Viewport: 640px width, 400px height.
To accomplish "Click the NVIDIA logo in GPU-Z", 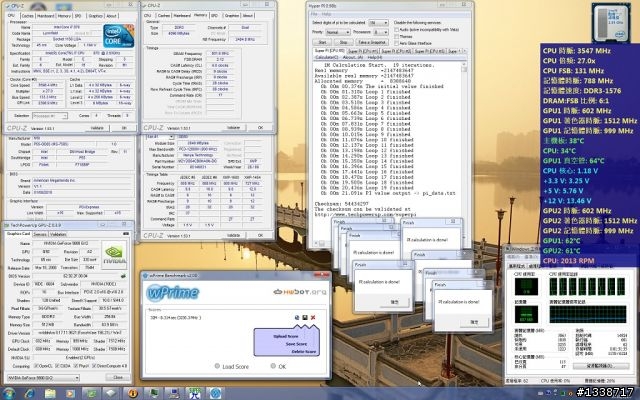I will point(114,254).
